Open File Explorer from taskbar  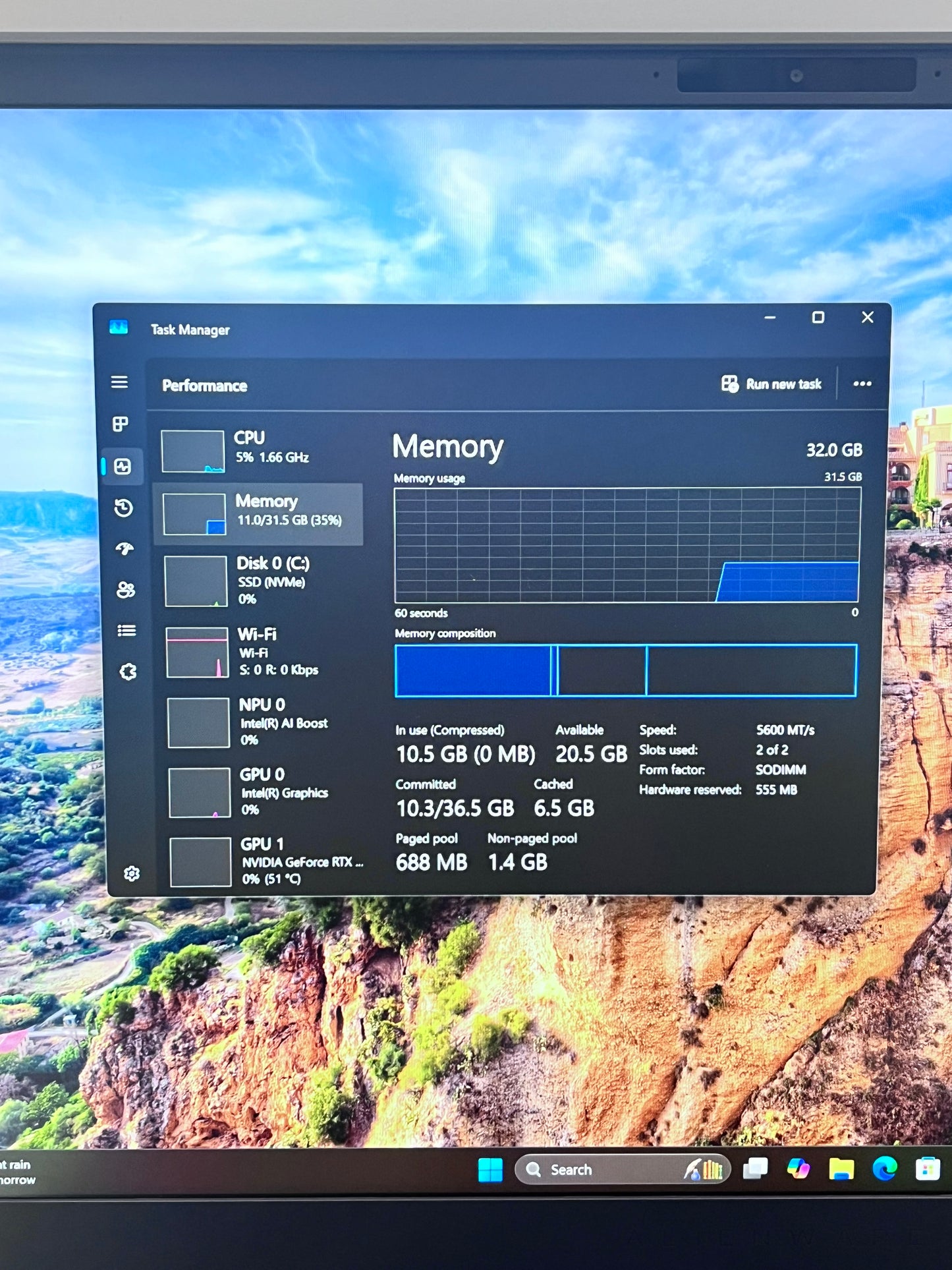click(x=841, y=1169)
